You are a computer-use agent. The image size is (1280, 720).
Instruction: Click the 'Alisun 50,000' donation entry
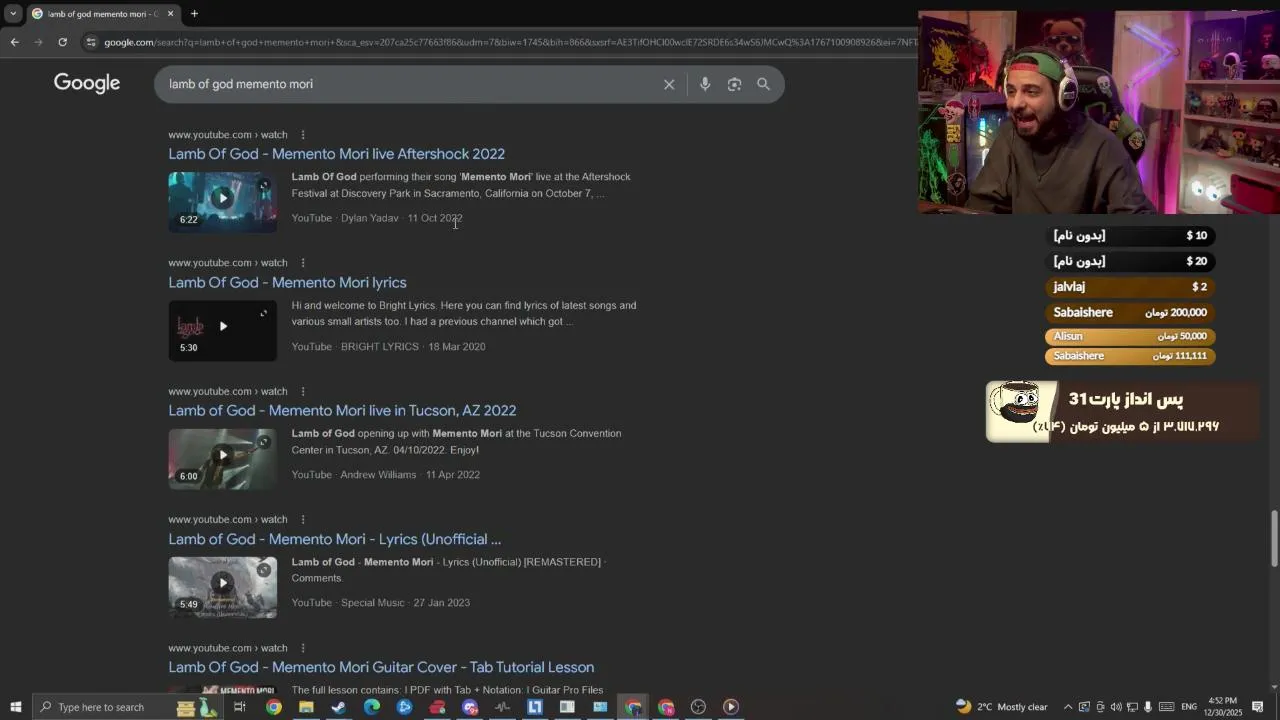pyautogui.click(x=1130, y=337)
